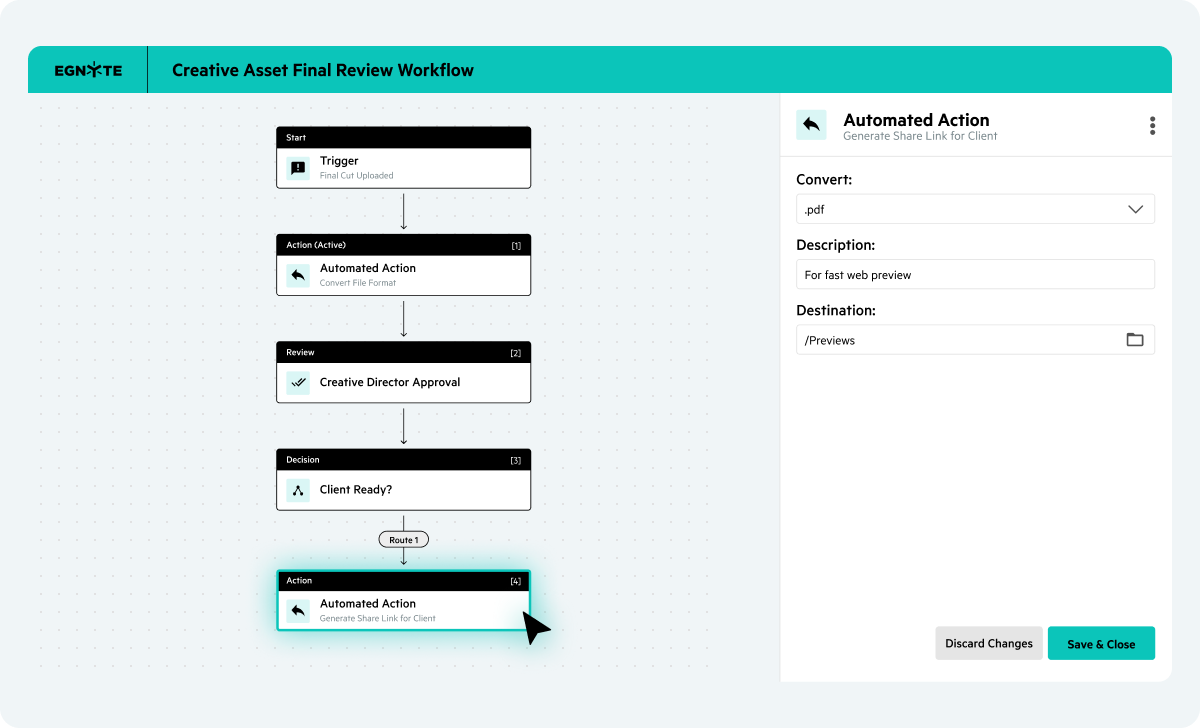Select the Route 1 connector label

(x=404, y=540)
